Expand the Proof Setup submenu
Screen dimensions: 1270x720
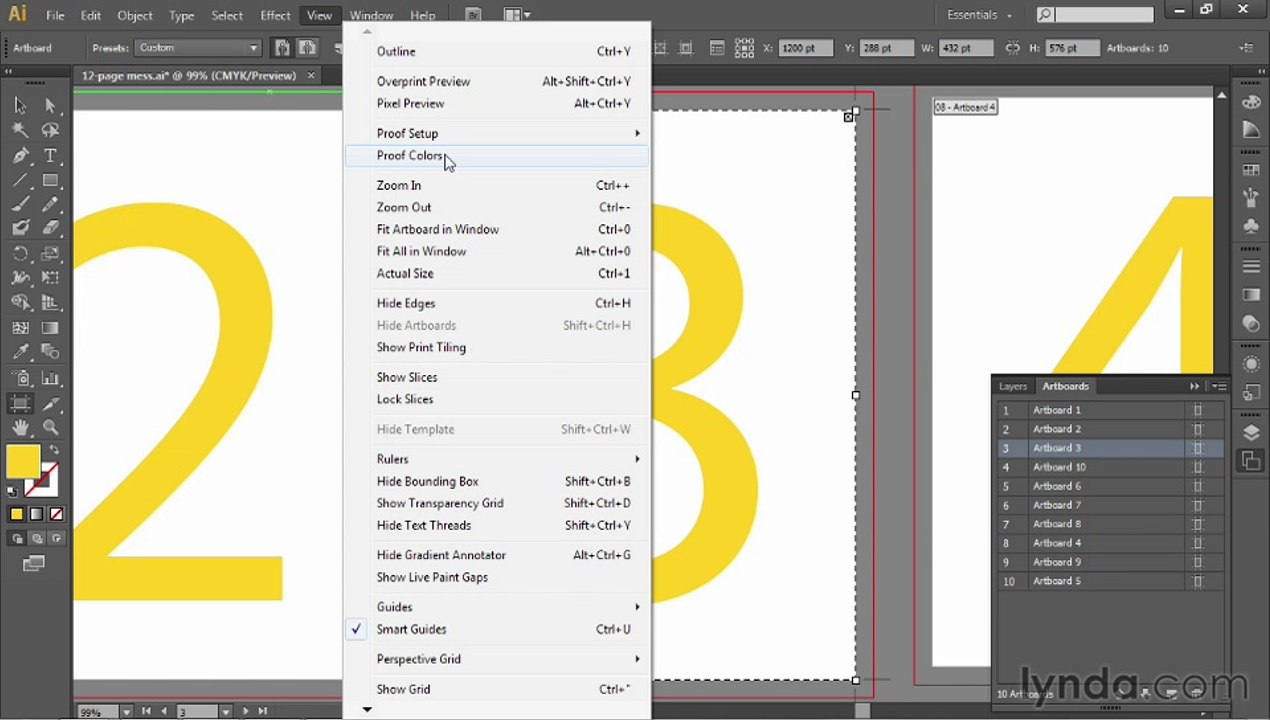click(497, 133)
